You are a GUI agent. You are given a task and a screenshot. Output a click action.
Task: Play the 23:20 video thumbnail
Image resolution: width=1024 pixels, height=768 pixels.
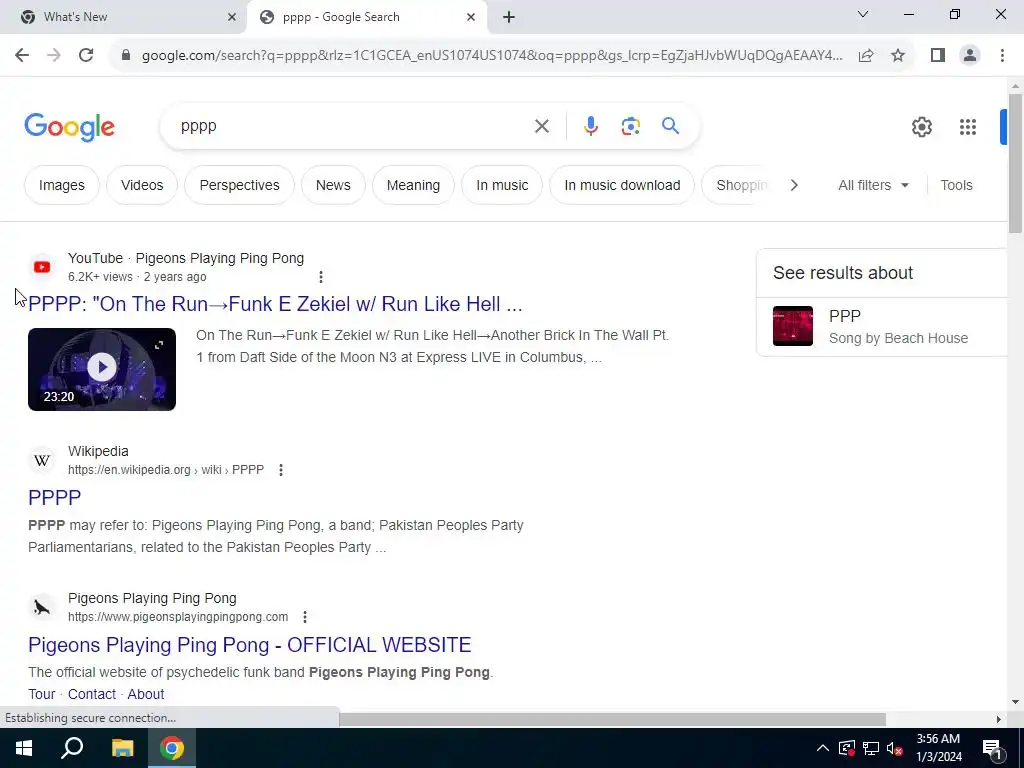click(x=102, y=369)
